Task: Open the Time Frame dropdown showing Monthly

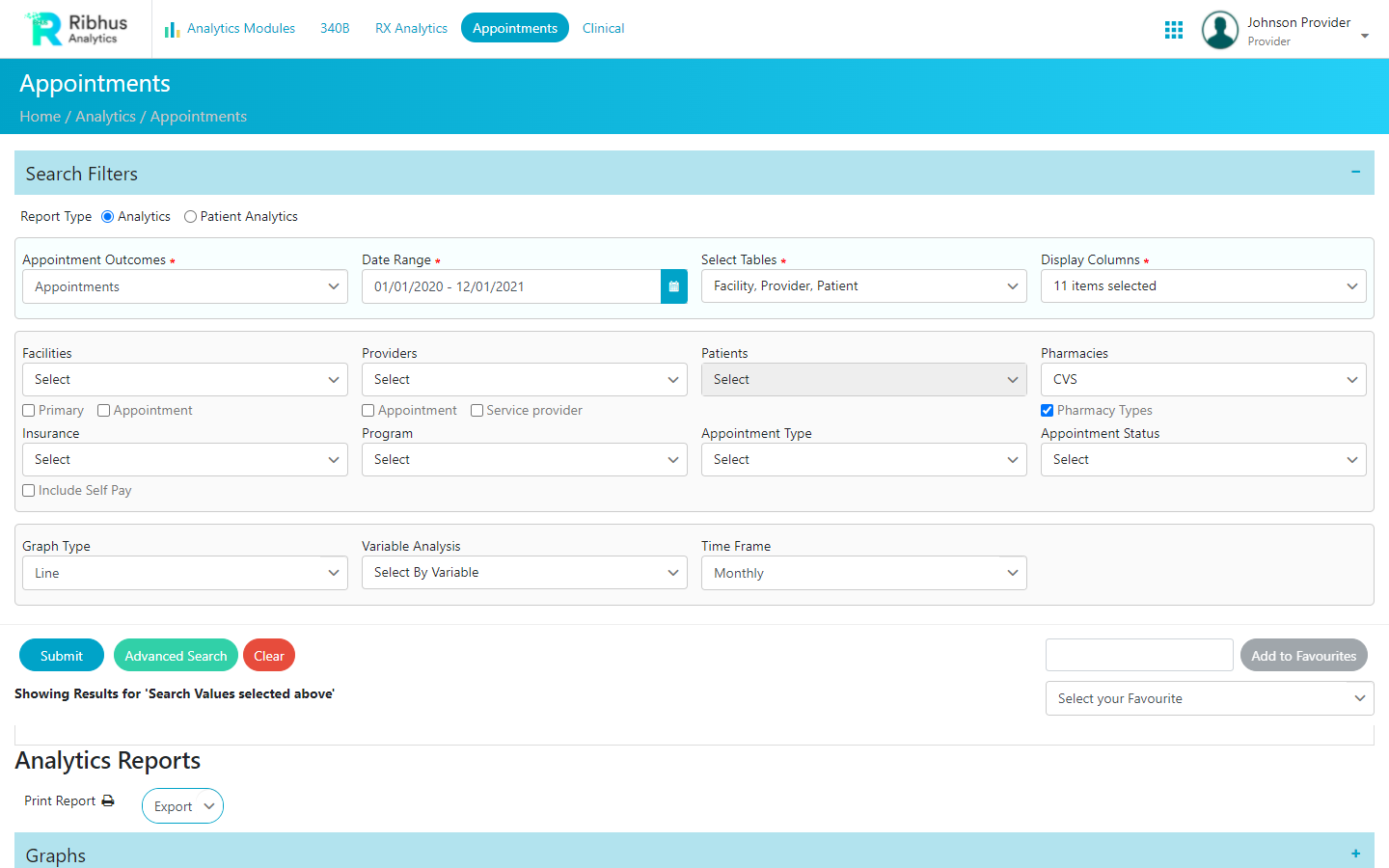Action: click(863, 573)
